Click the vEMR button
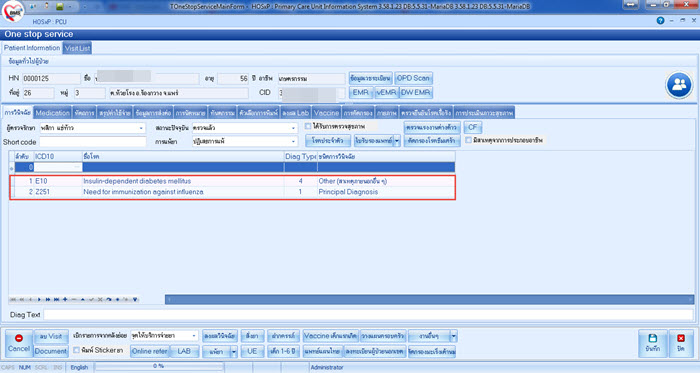The image size is (700, 373). coord(386,92)
